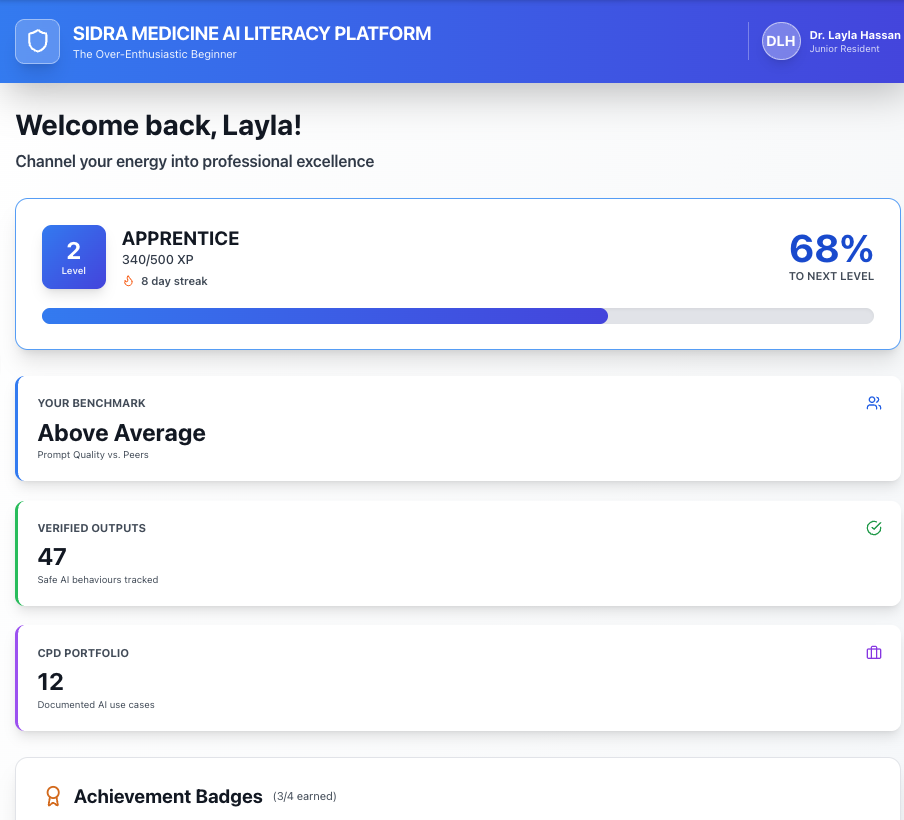Click the Sidra Medicine platform title
This screenshot has width=904, height=820.
pos(252,33)
